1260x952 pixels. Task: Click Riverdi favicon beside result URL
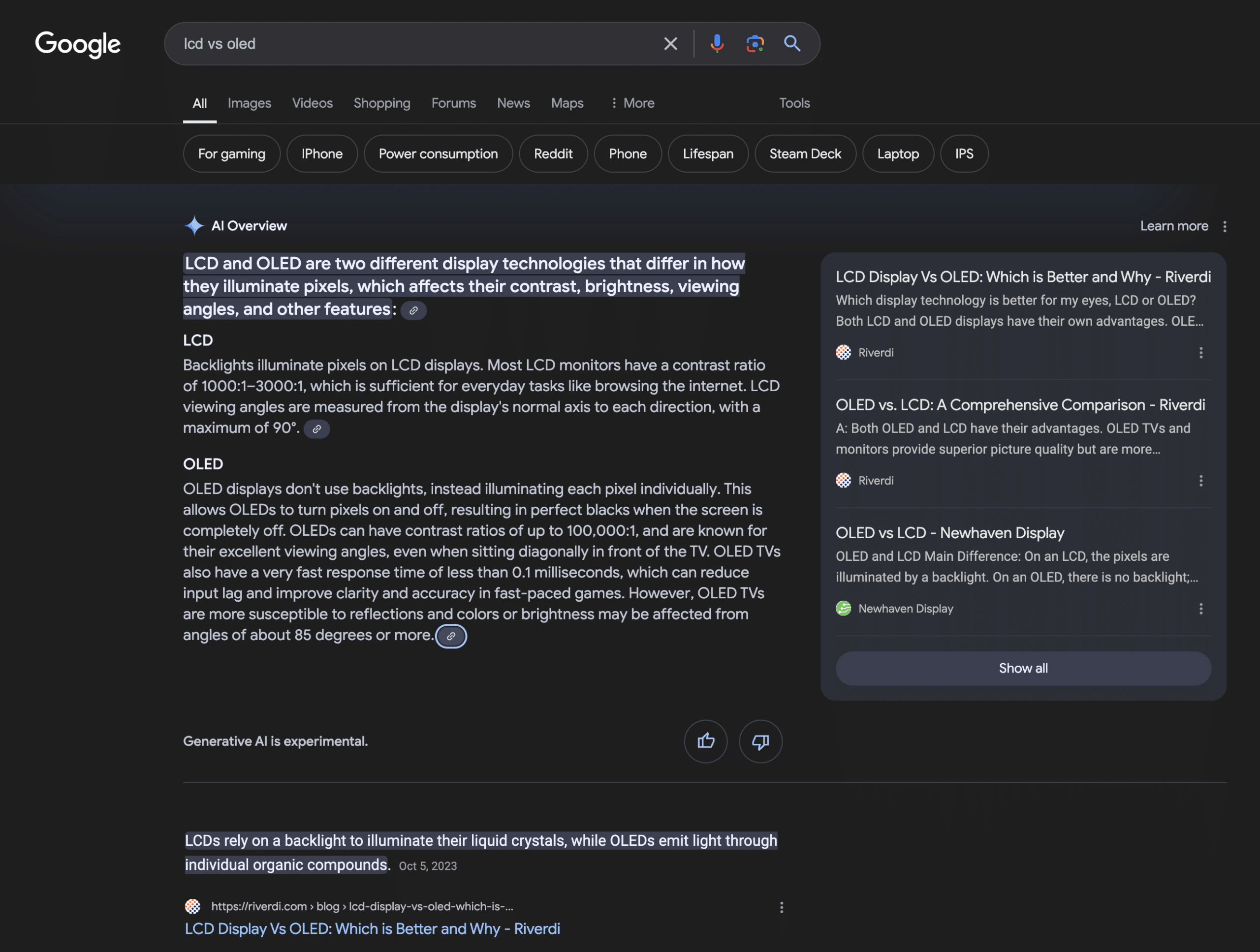[x=192, y=906]
